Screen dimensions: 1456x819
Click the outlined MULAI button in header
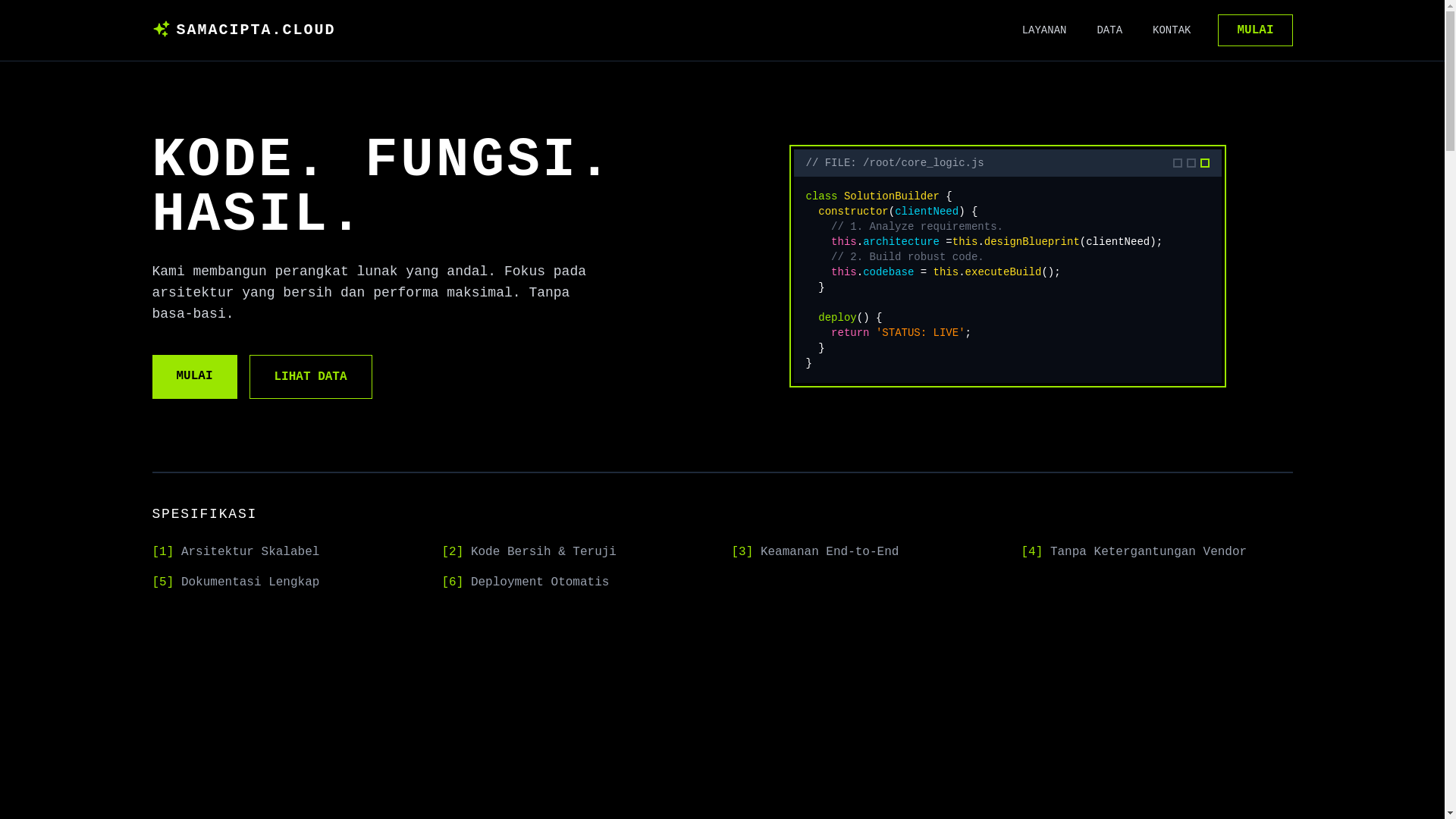1254,30
